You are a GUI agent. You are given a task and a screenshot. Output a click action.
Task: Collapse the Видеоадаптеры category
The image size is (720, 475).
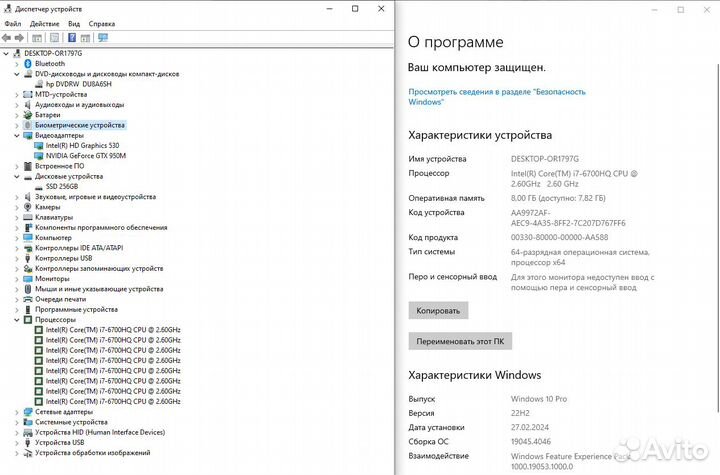point(17,135)
